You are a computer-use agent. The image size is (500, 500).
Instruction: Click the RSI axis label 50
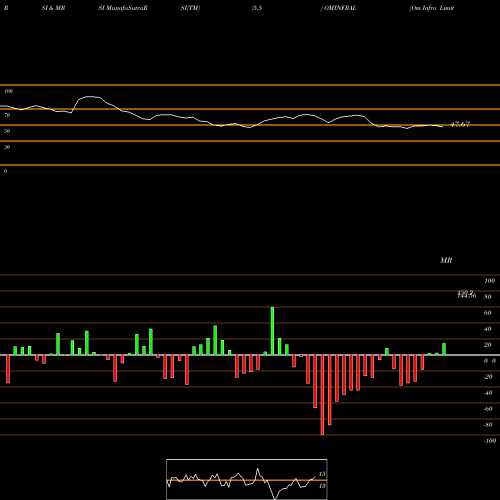click(7, 131)
